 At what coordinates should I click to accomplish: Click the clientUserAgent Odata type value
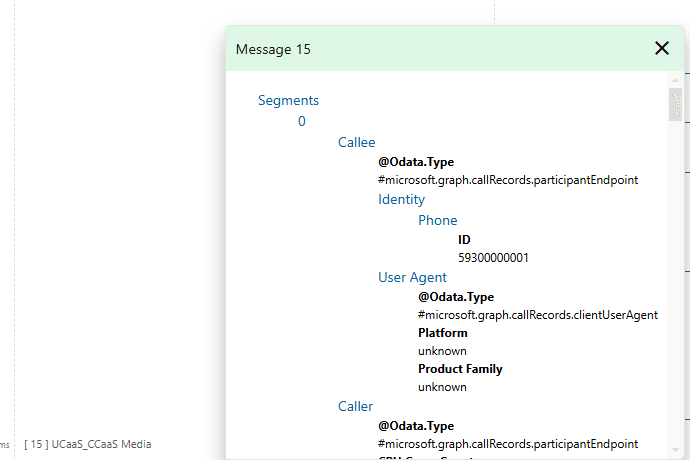[x=537, y=314]
